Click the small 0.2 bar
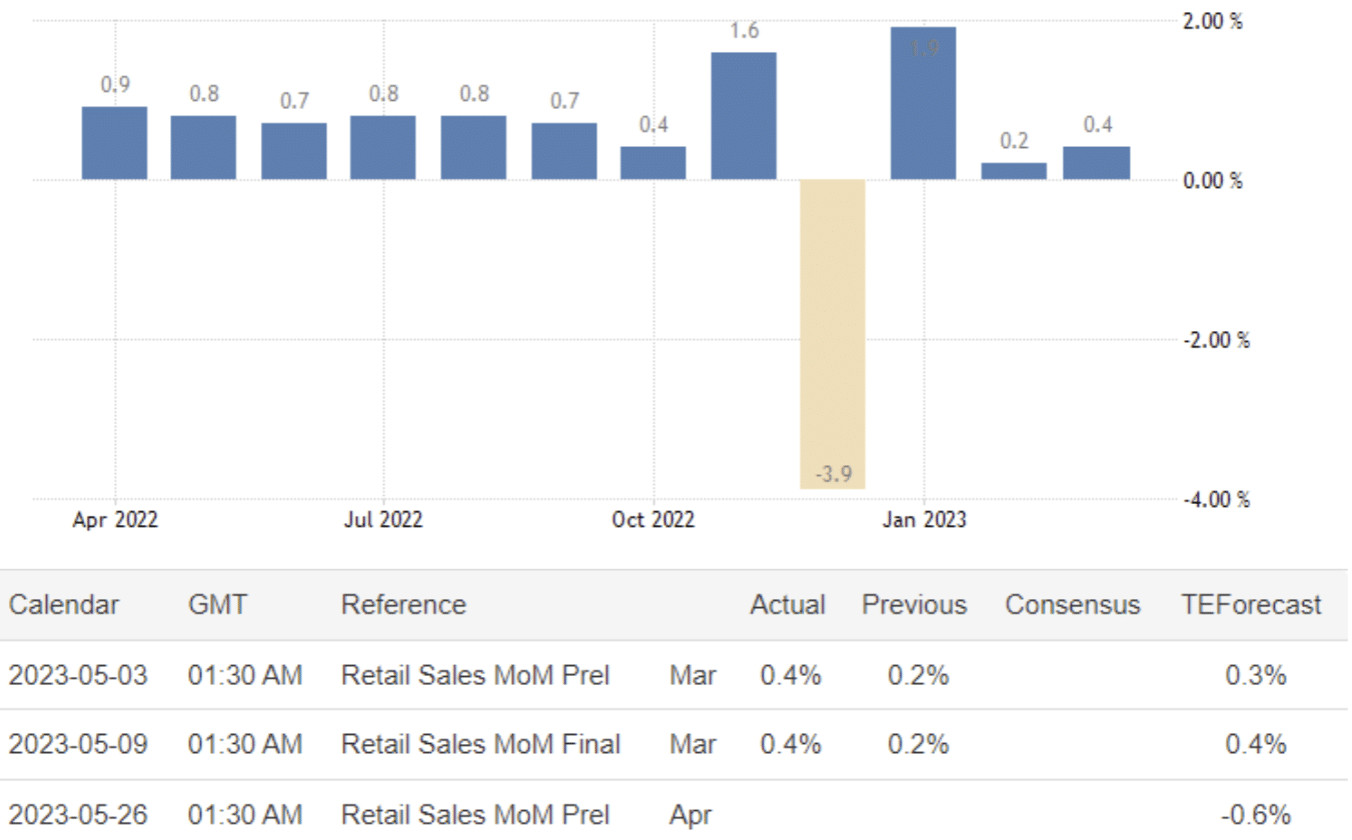 1013,171
